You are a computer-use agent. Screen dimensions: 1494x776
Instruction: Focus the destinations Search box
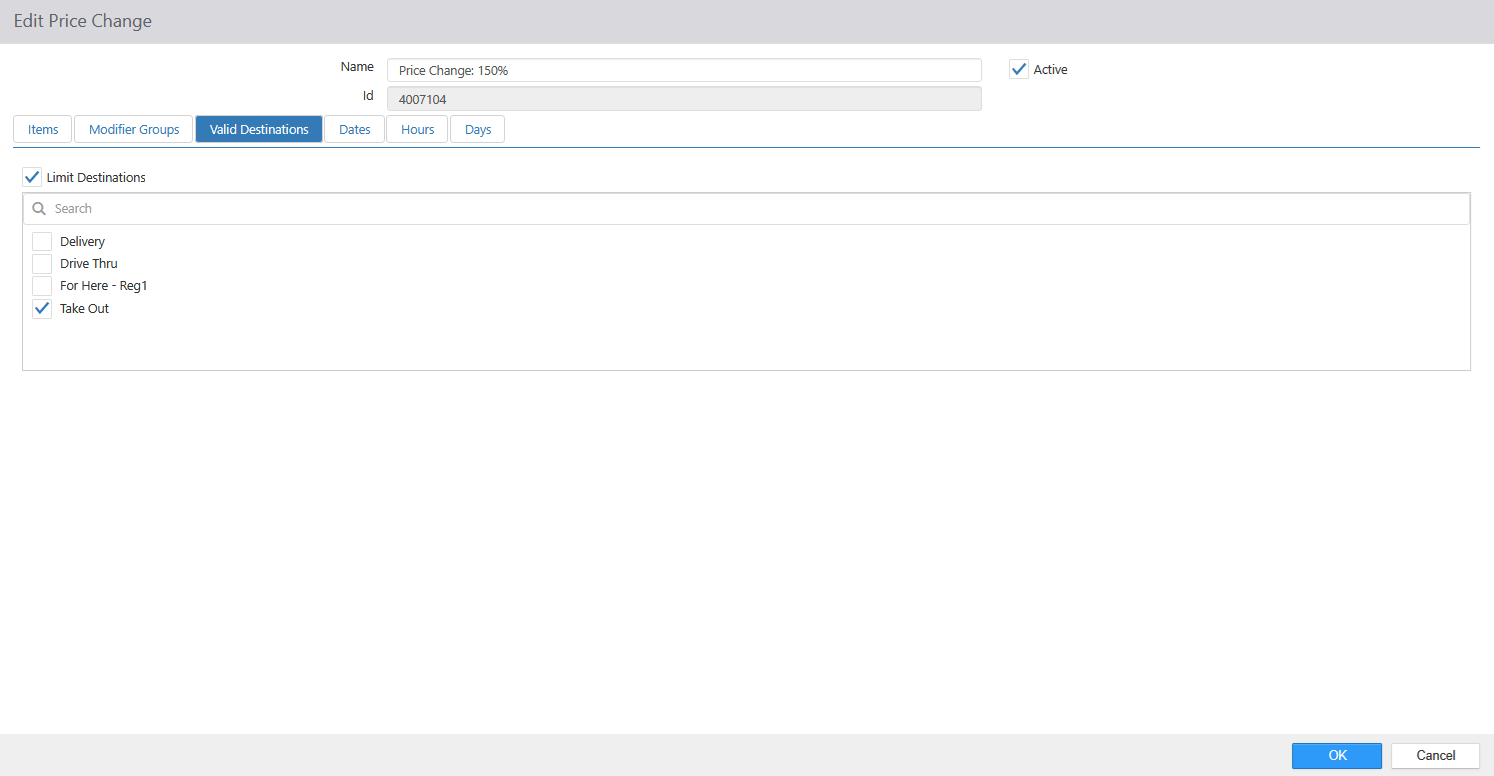(x=746, y=209)
